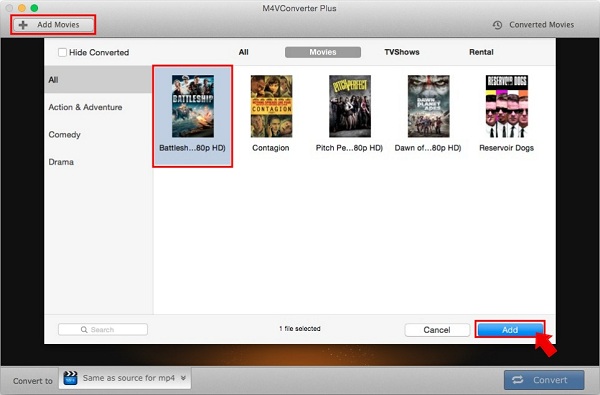Select the Drama genre
Image resolution: width=600 pixels, height=395 pixels.
click(x=98, y=162)
